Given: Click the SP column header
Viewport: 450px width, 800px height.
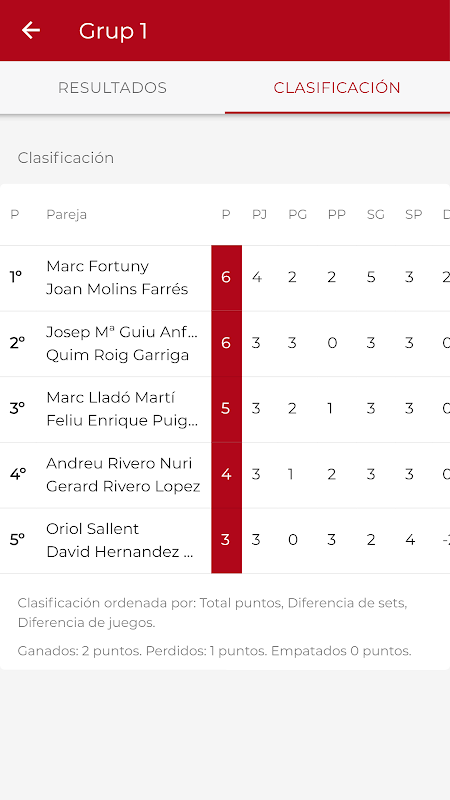Looking at the screenshot, I should [x=414, y=215].
